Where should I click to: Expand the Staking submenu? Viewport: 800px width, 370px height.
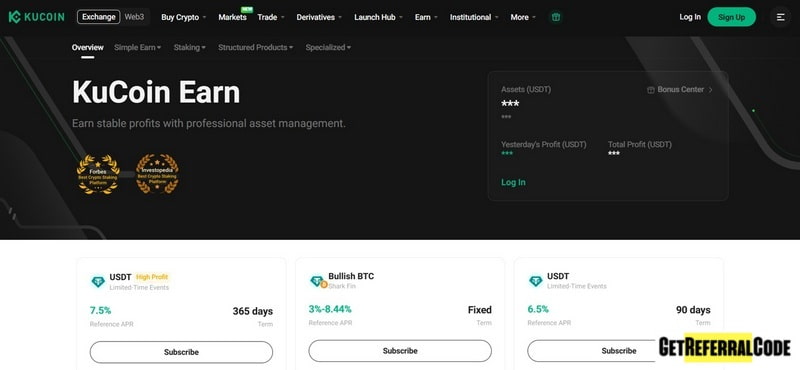point(190,47)
